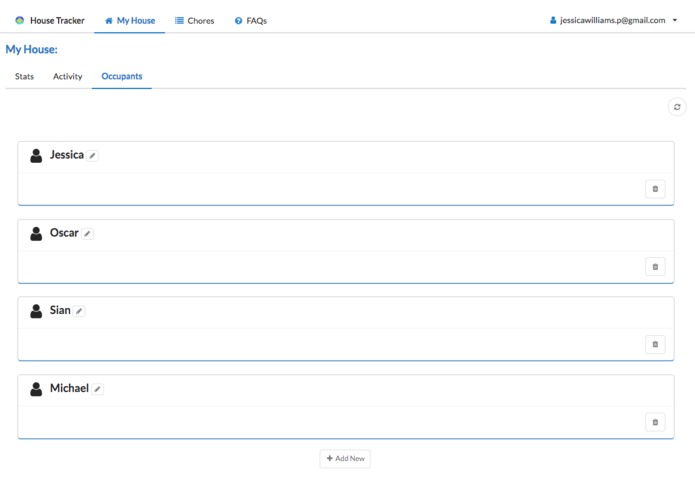Click the jessicawilliams.p@gmail.com account link
Screen dimensions: 695x494
pos(613,20)
